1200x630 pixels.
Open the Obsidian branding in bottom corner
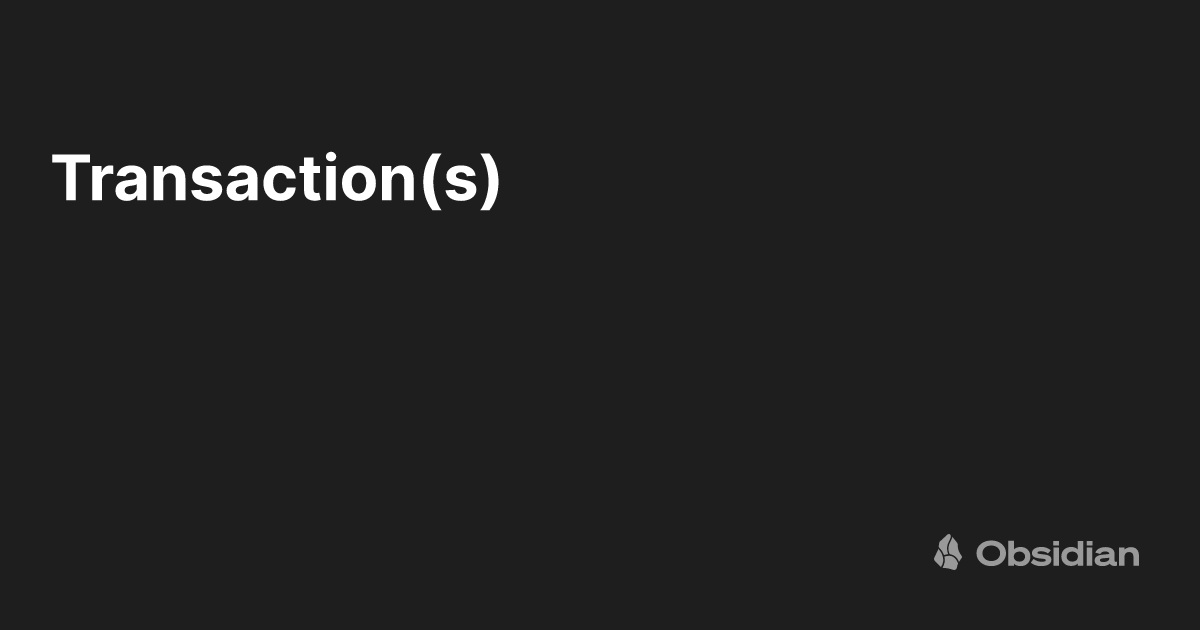click(1037, 552)
